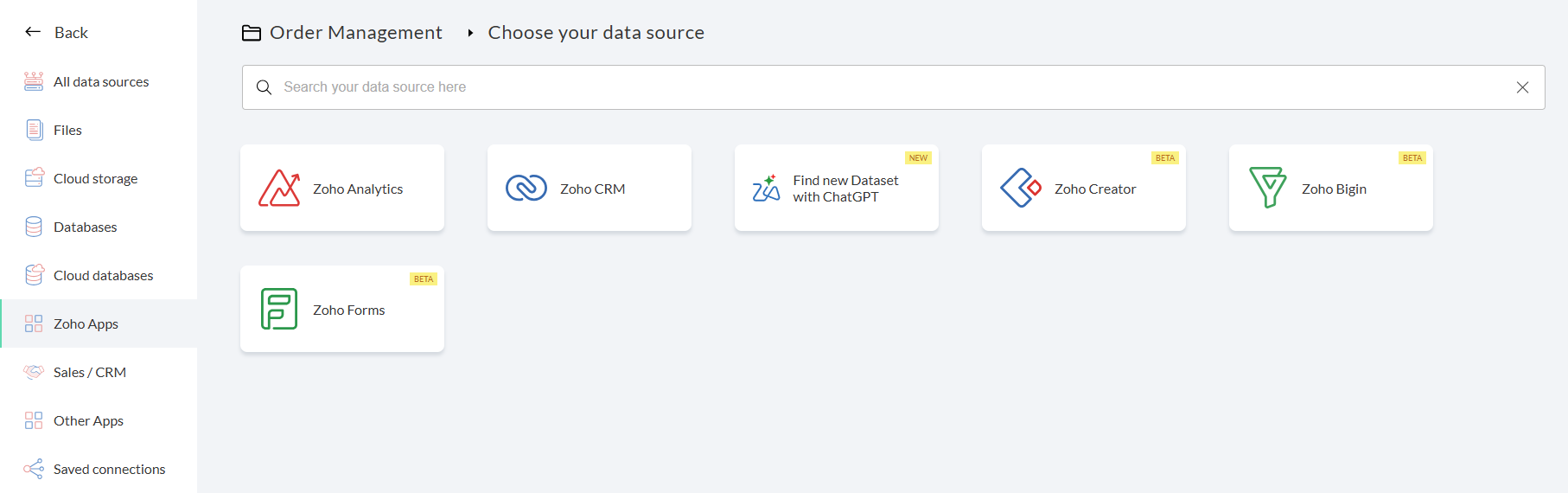Select the Databases sidebar item
The width and height of the screenshot is (1568, 493).
[x=85, y=227]
